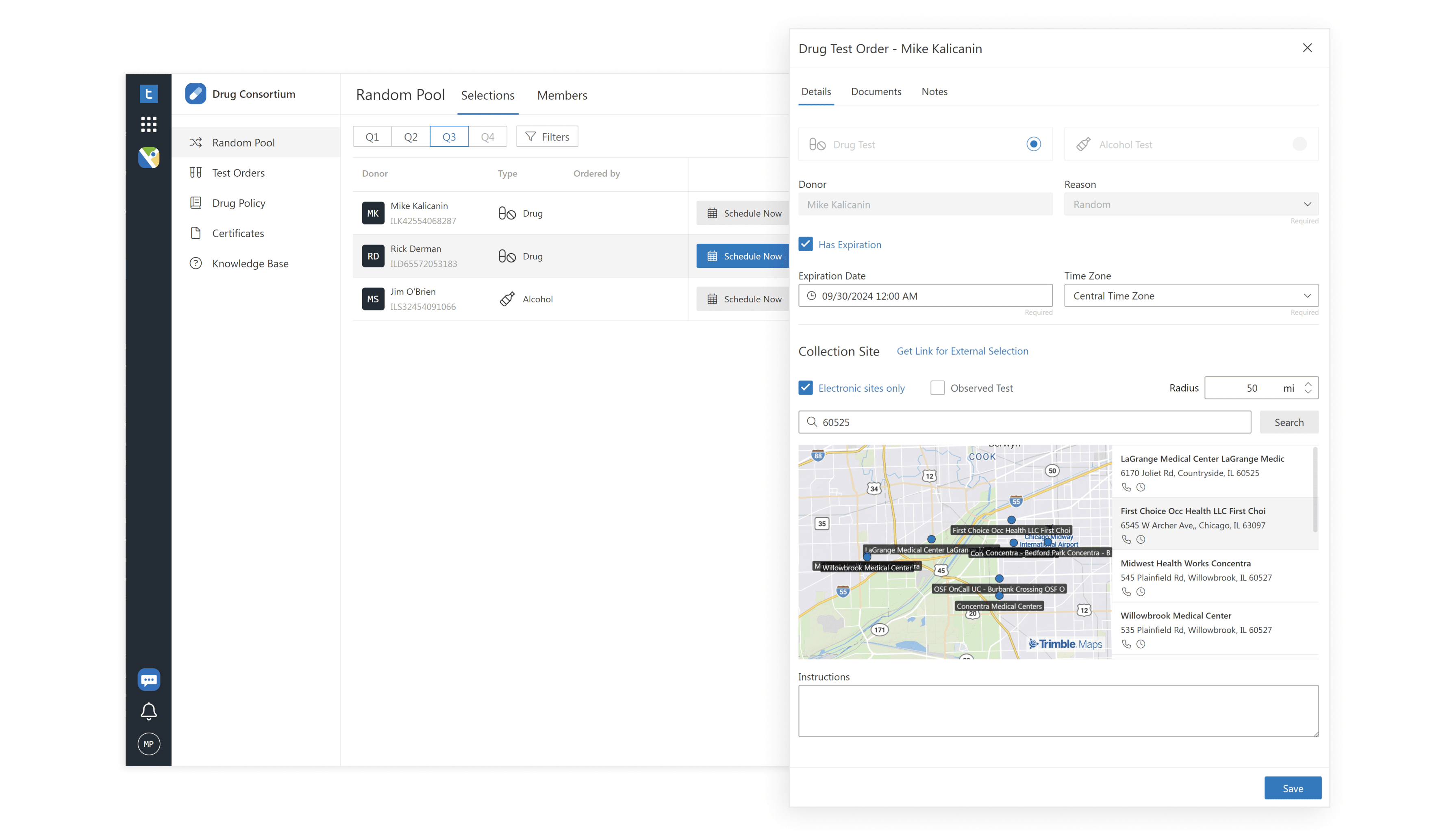Click the Search button for collection sites

[1289, 422]
